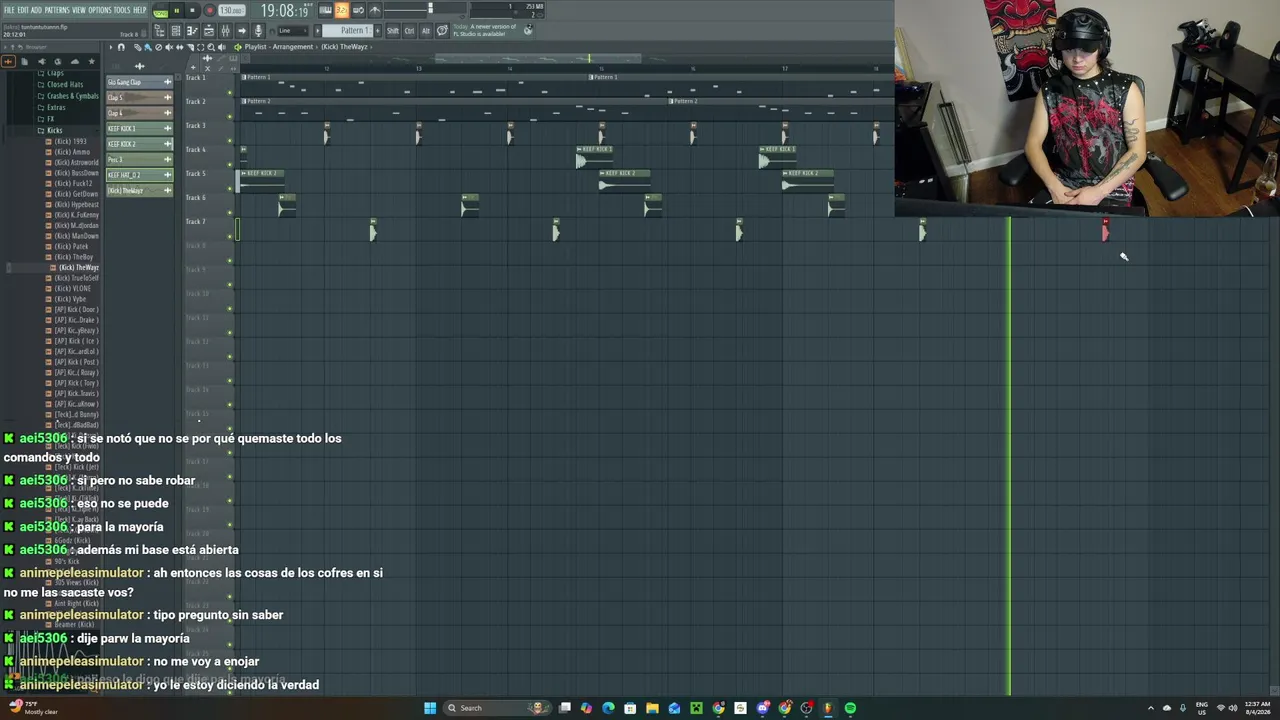The height and width of the screenshot is (720, 1280).
Task: Open the ADD menu
Action: click(x=36, y=10)
